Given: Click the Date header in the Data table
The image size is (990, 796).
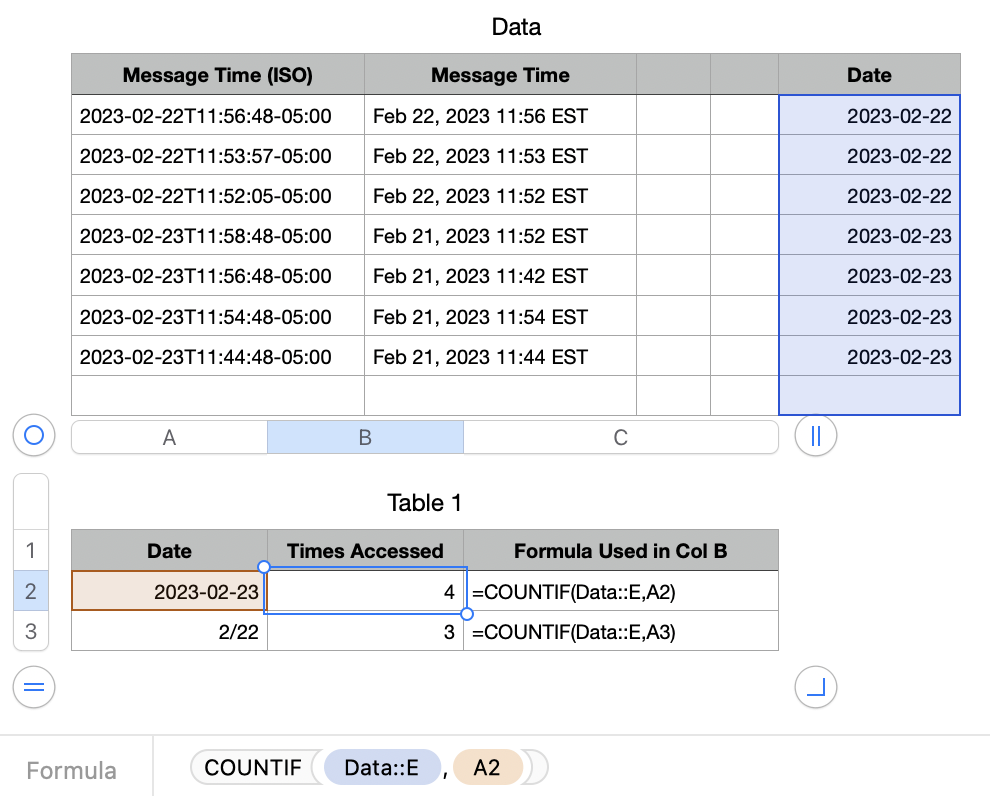Looking at the screenshot, I should click(x=868, y=75).
